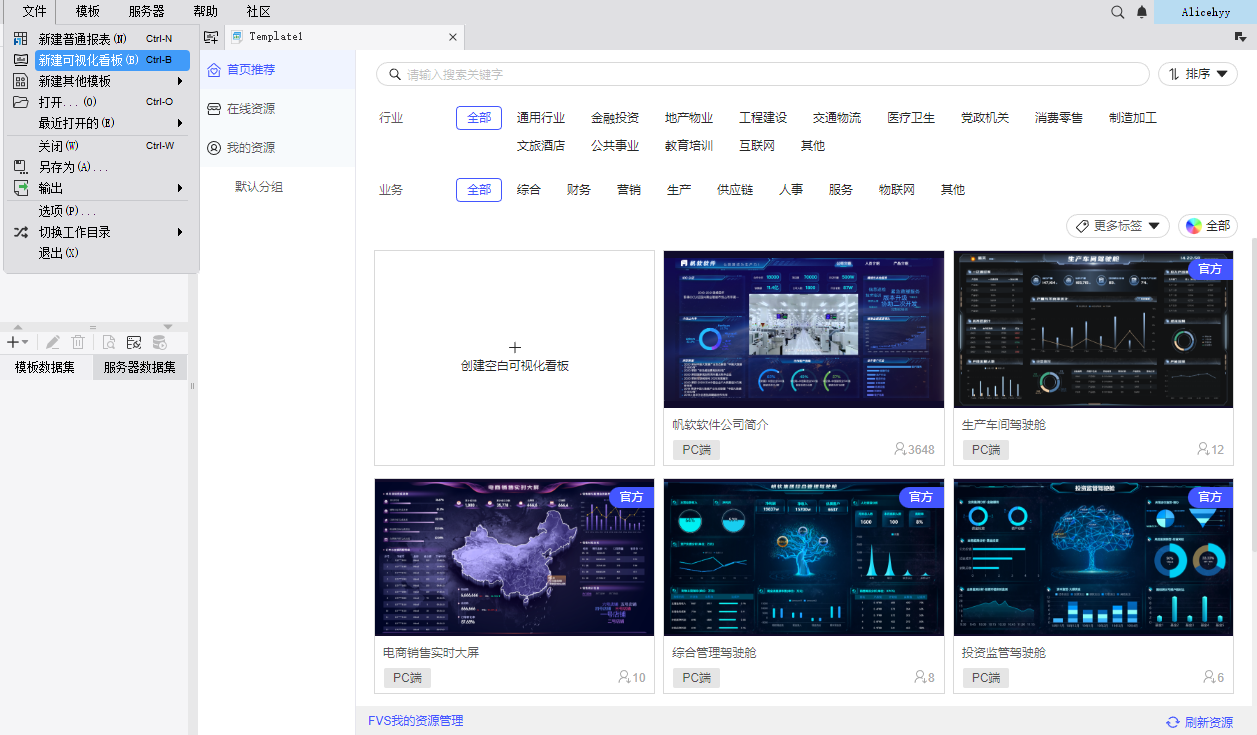
Task: Switch to 模板数据集 tab
Action: [x=45, y=367]
